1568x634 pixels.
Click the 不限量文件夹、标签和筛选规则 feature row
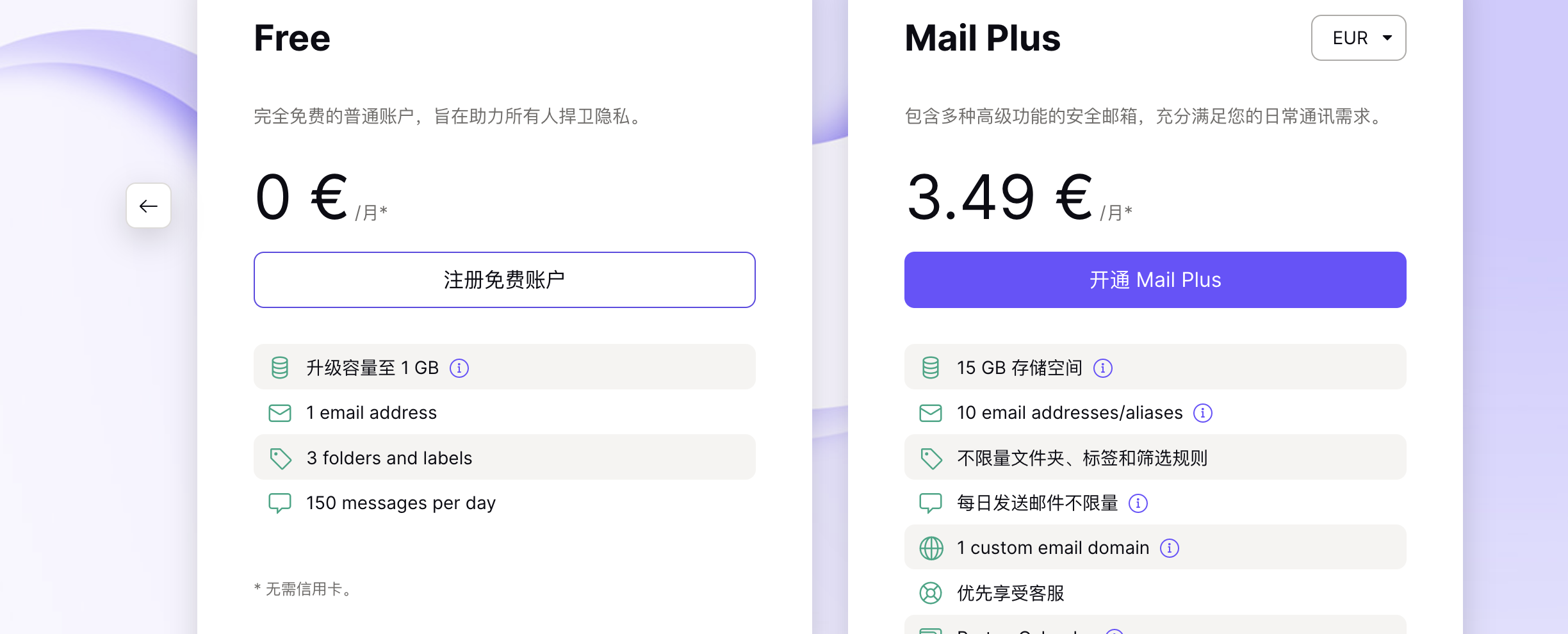click(x=1155, y=457)
